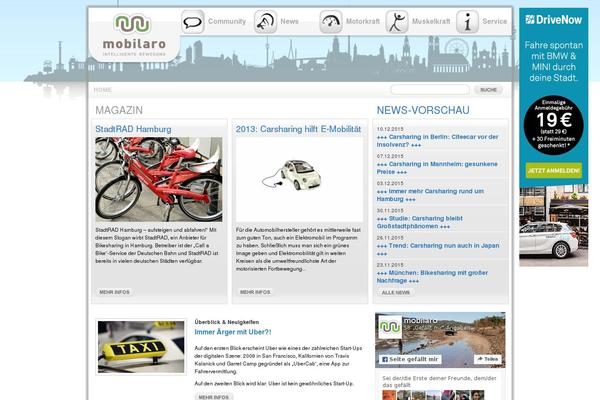Click the date 10.12.2015
Screen dimensions: 600x400
tap(390, 129)
